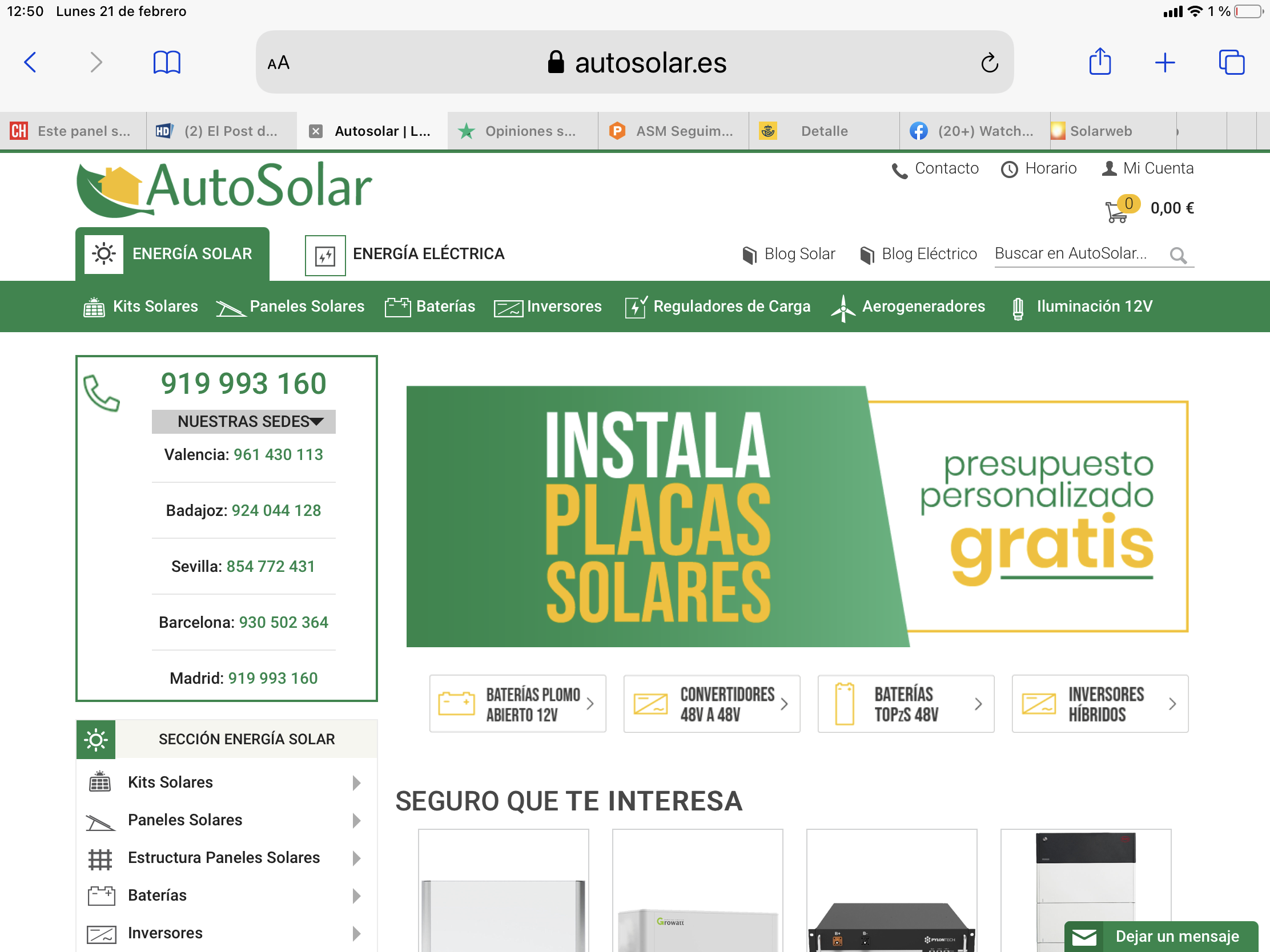The width and height of the screenshot is (1270, 952).
Task: Add a new Safari tab
Action: coord(1165,62)
